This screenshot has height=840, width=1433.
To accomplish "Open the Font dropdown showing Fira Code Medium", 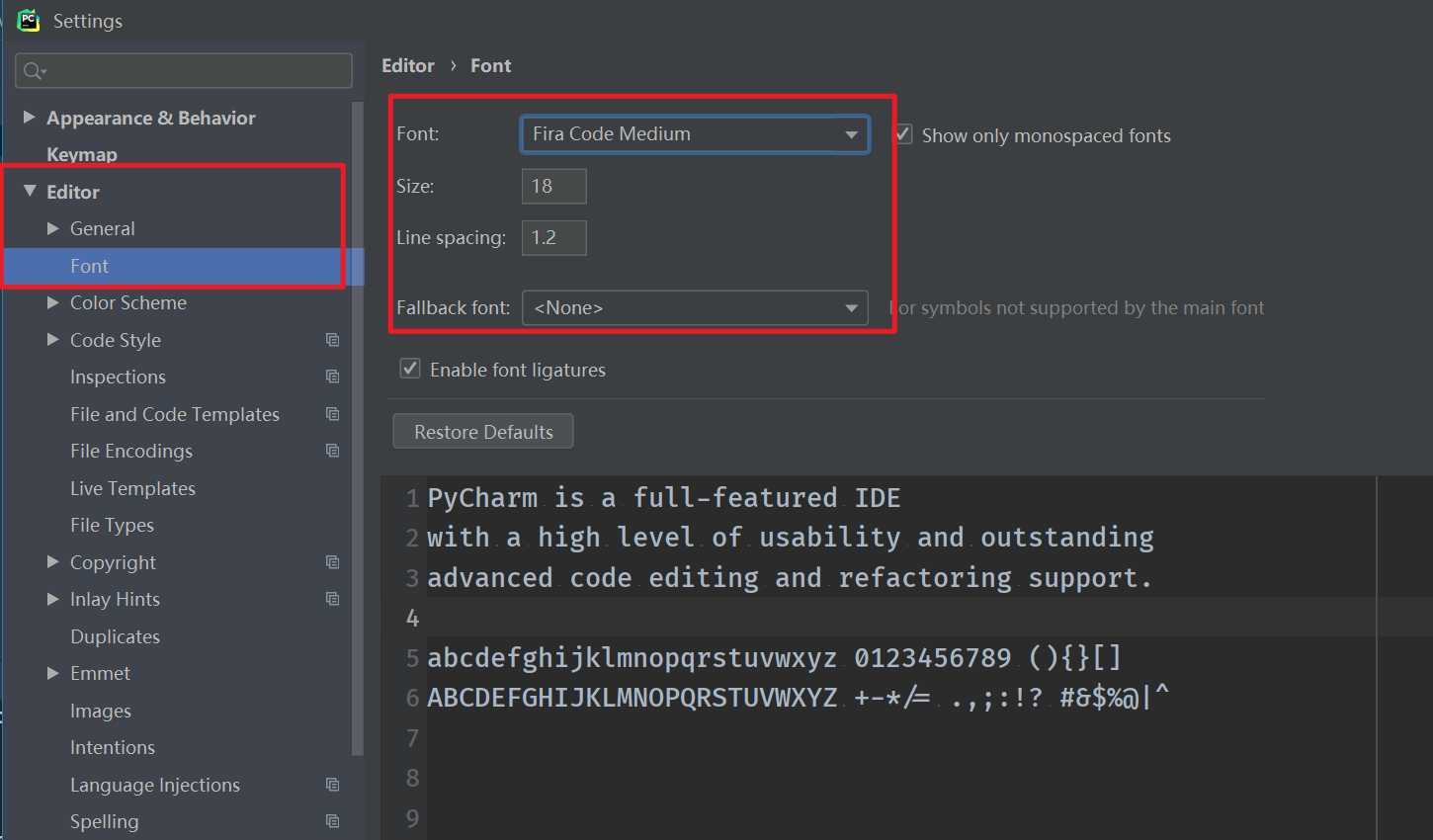I will point(695,134).
